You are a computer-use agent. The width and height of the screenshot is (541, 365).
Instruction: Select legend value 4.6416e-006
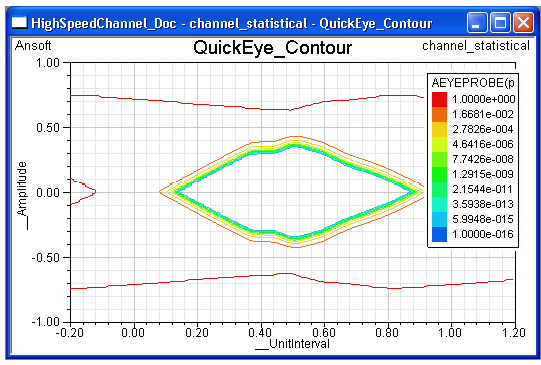pos(483,144)
